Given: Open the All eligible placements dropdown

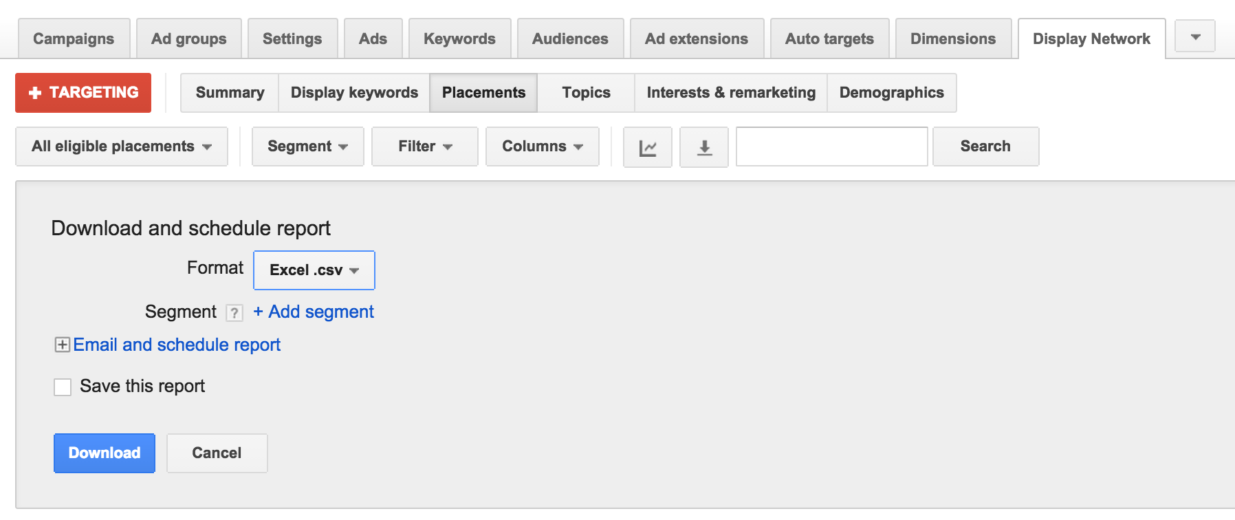Looking at the screenshot, I should pyautogui.click(x=122, y=146).
